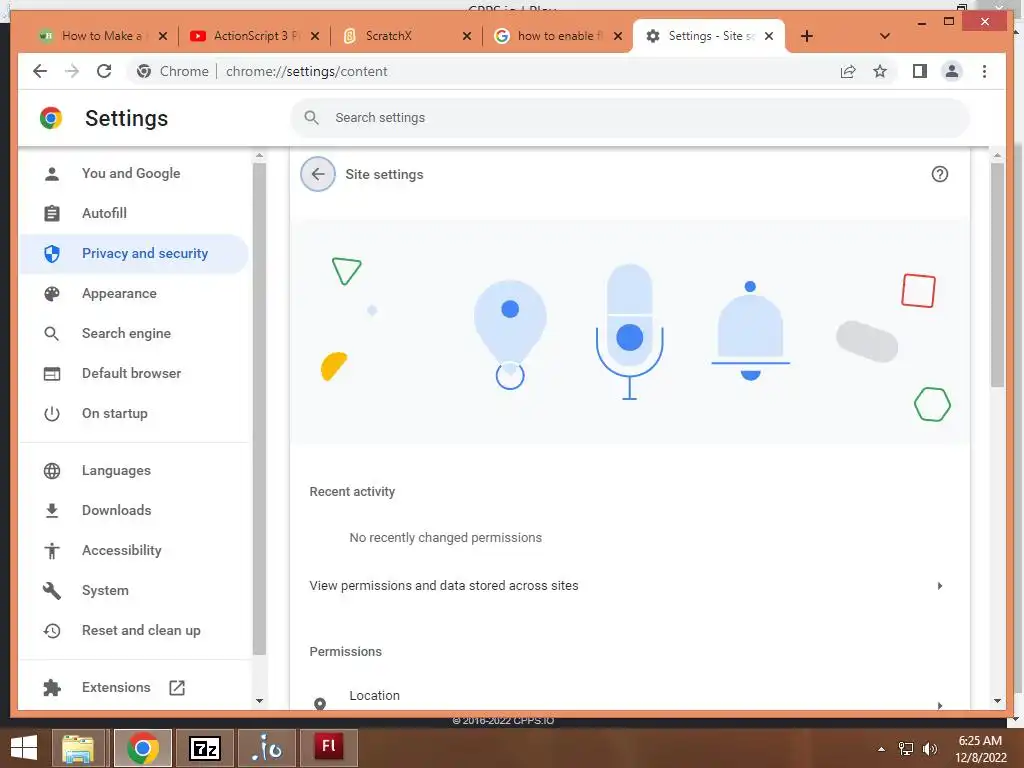Open Chrome's three-dot menu

[x=984, y=71]
